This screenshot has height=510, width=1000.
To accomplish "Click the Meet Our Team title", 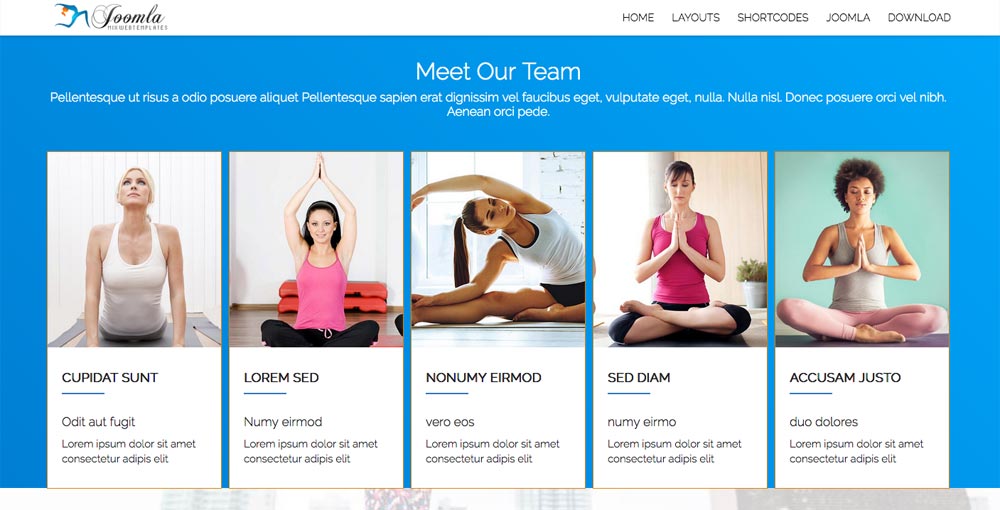I will click(498, 71).
